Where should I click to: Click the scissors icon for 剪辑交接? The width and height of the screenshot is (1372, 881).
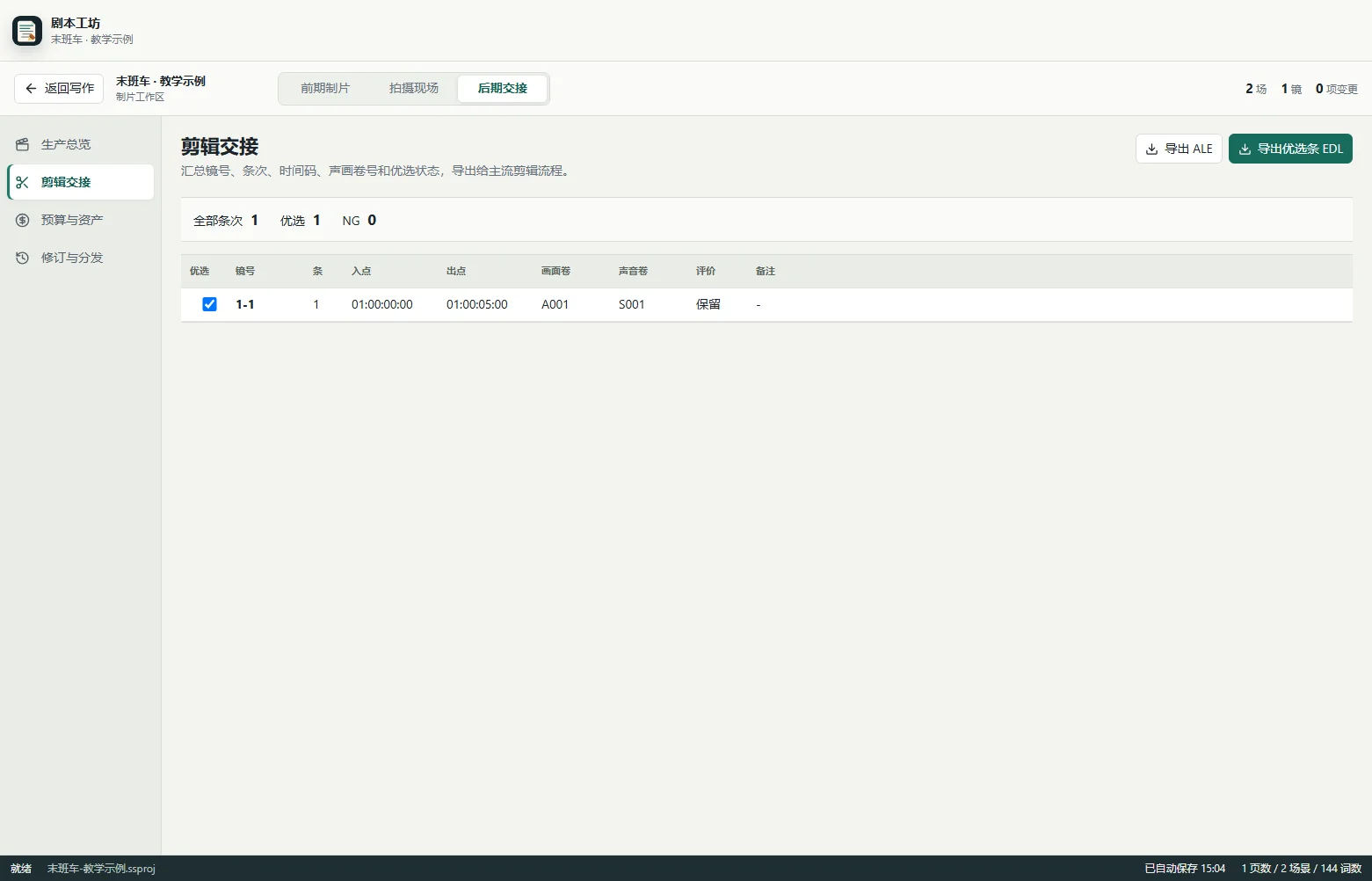[23, 182]
